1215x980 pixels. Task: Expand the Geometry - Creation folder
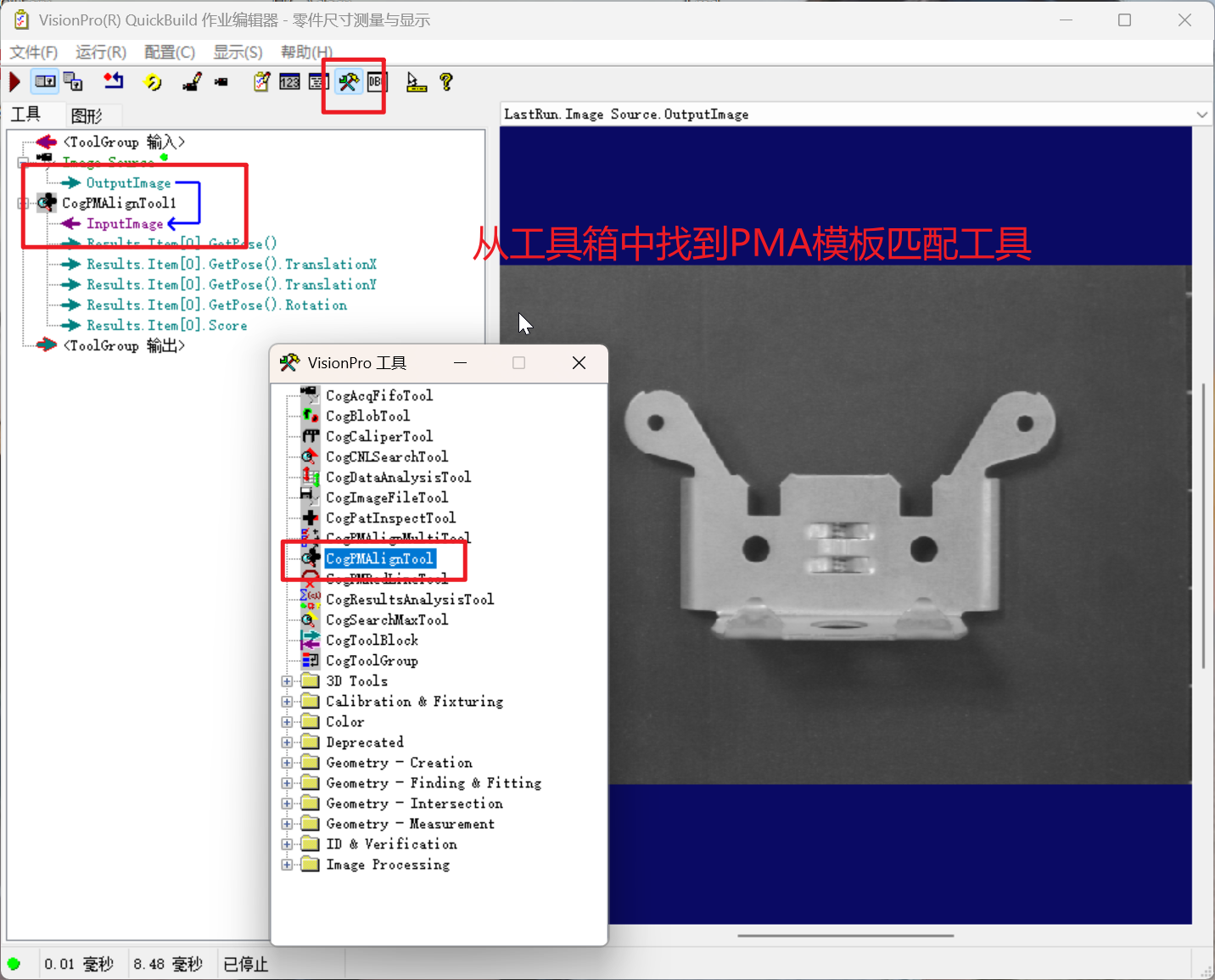click(287, 763)
